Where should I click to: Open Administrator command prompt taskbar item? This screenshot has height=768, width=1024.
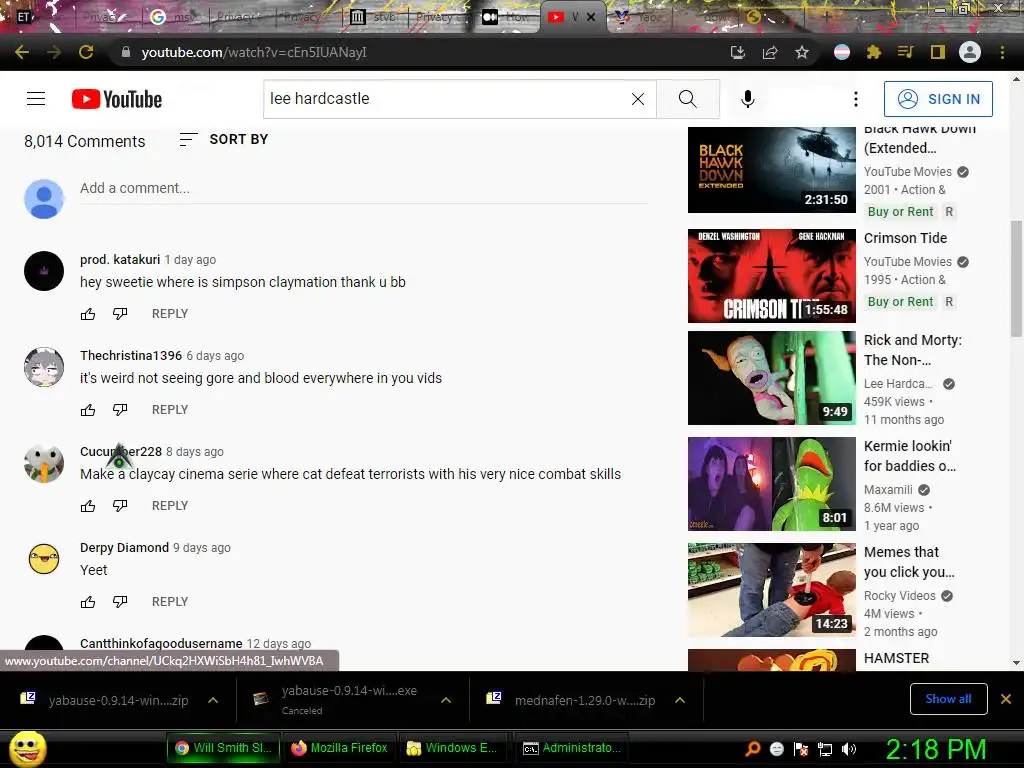point(572,748)
